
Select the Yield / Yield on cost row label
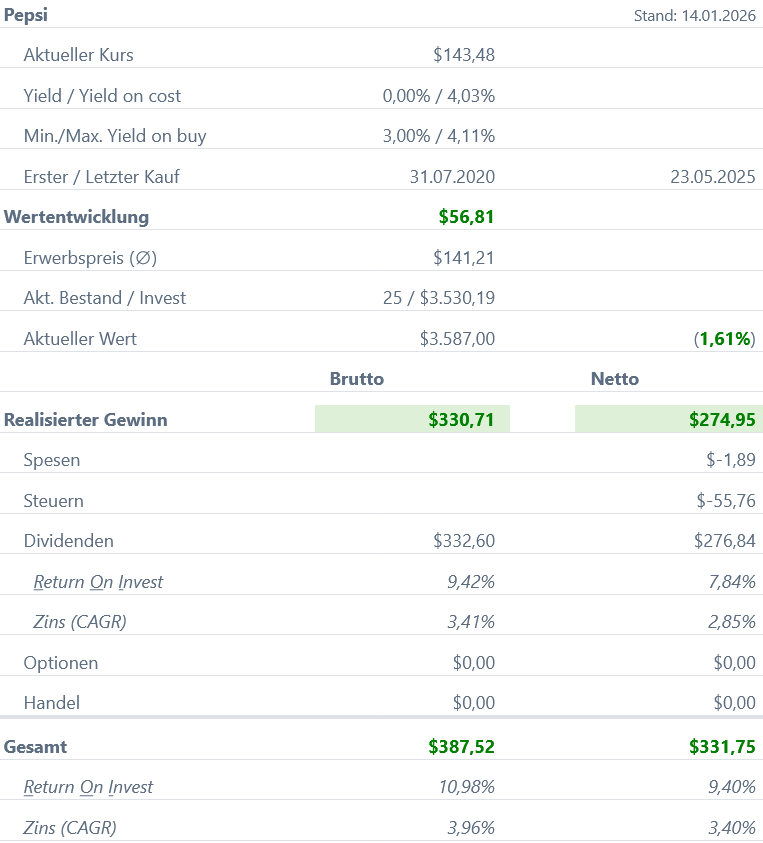[102, 96]
